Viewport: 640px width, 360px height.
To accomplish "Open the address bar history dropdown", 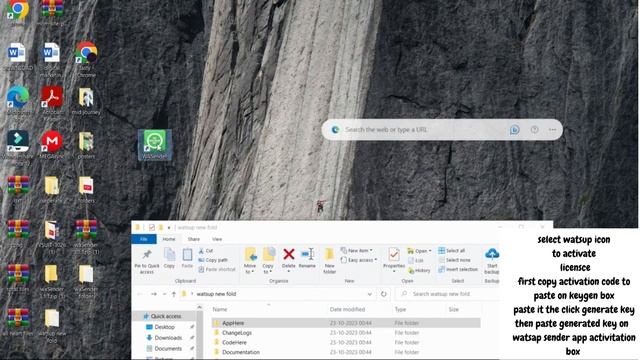I will pos(369,294).
